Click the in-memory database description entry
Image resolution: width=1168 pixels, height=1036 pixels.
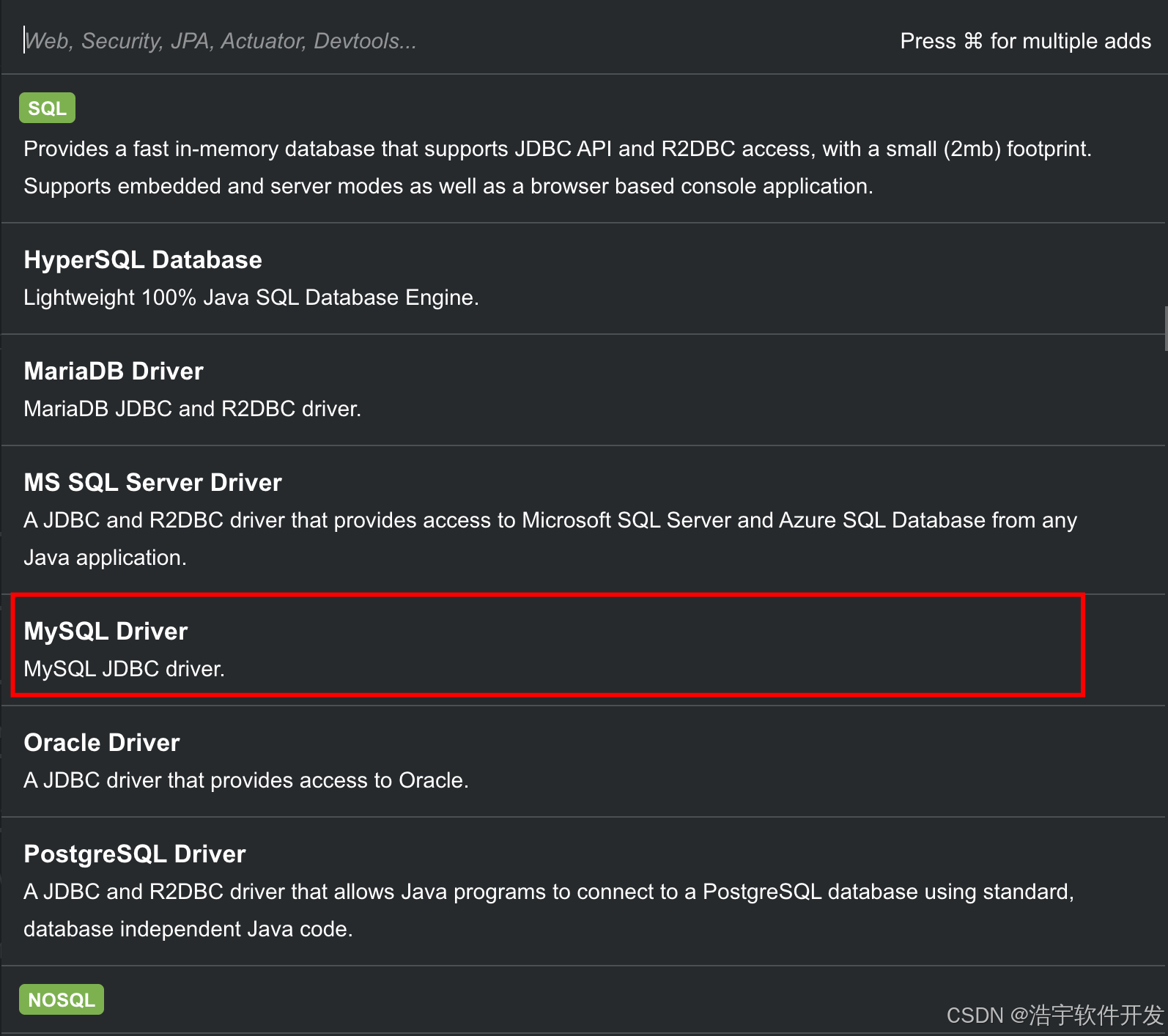point(558,167)
